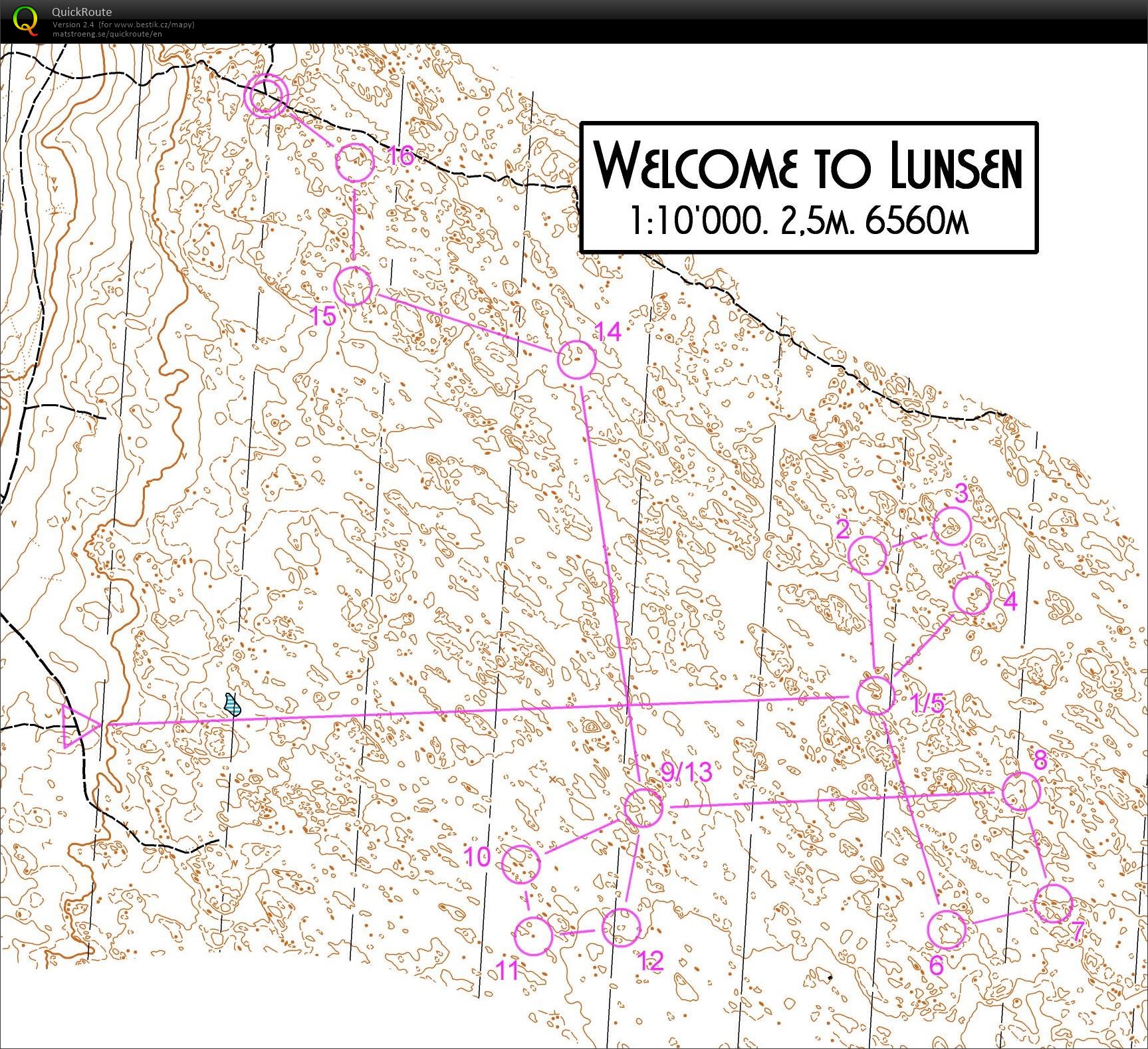The height and width of the screenshot is (1049, 1148).
Task: Select control circle 8
Action: [x=1020, y=792]
